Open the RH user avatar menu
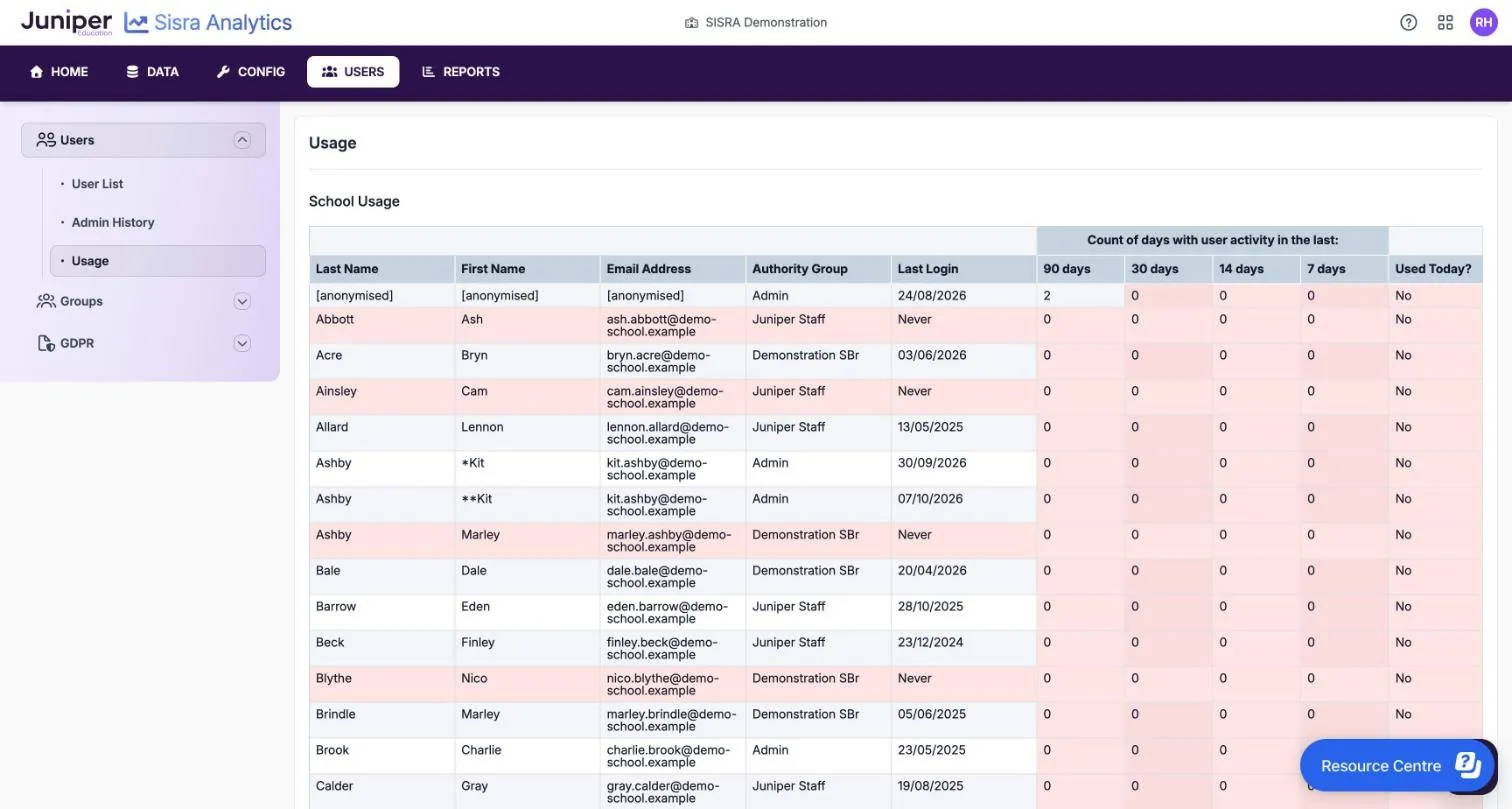 tap(1483, 22)
